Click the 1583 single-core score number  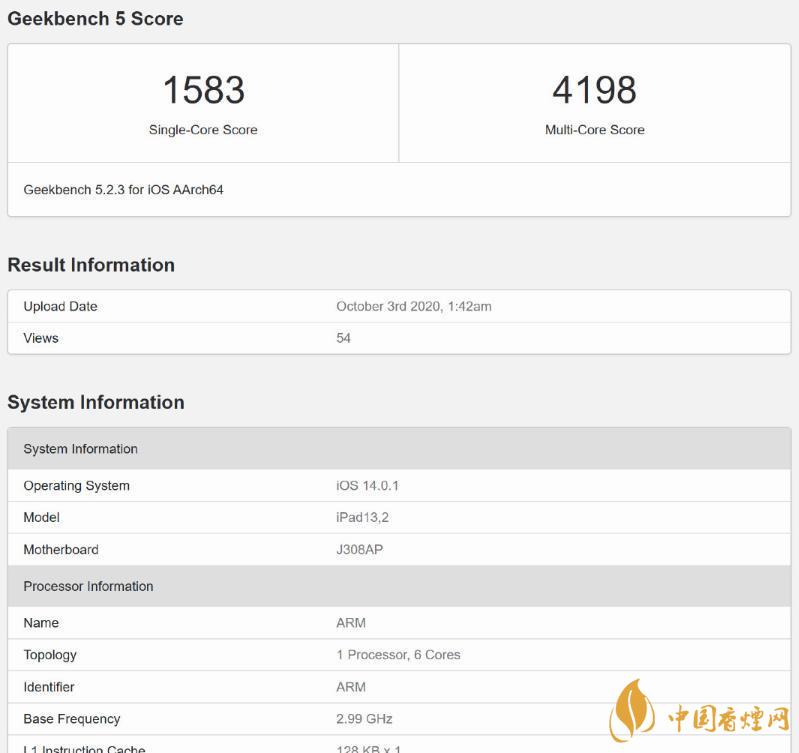(x=203, y=90)
